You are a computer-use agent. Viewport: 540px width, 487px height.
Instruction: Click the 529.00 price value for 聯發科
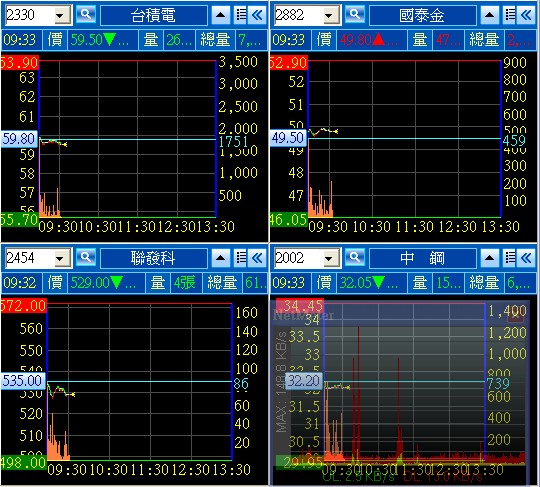[90, 283]
